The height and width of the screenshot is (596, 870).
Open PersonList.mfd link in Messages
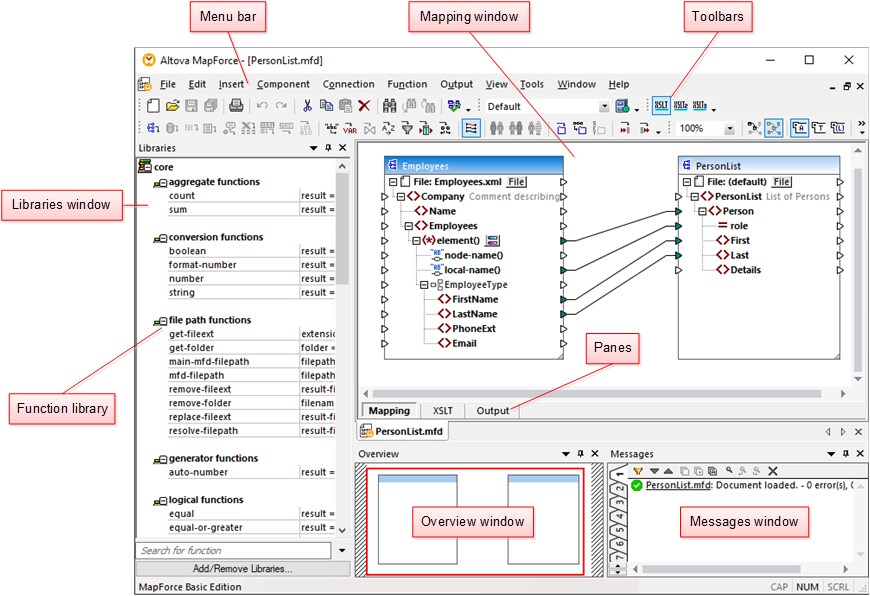click(678, 485)
